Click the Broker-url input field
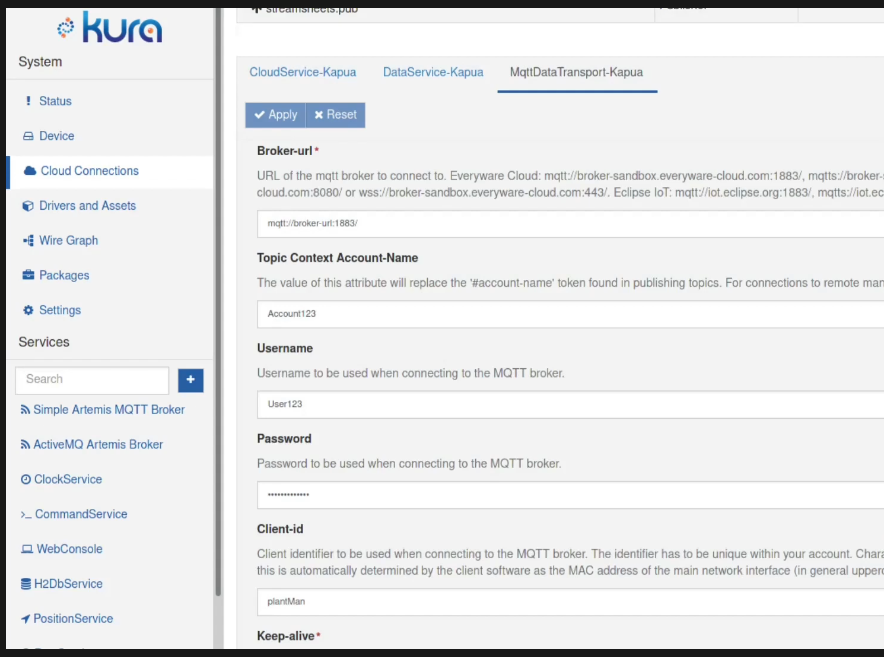The image size is (884, 657). coord(571,224)
